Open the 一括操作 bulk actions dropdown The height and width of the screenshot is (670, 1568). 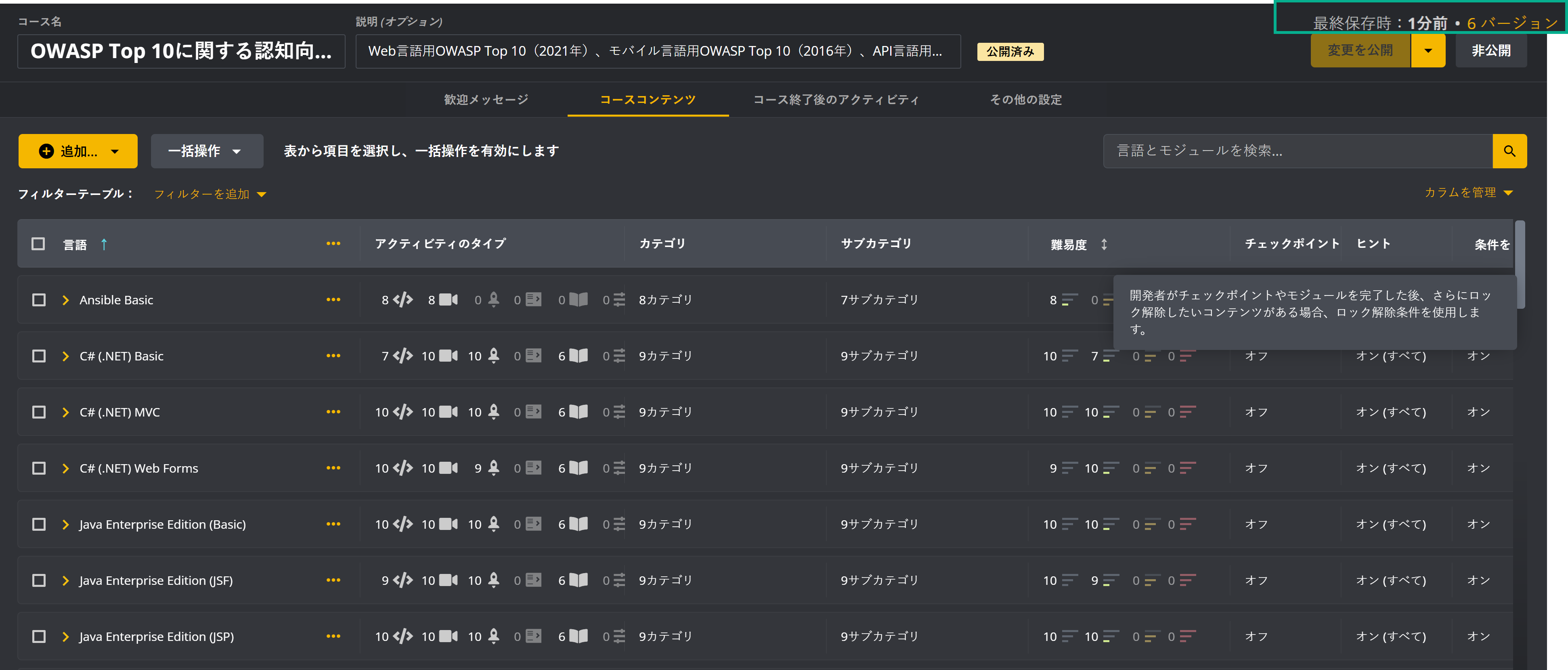coord(206,151)
